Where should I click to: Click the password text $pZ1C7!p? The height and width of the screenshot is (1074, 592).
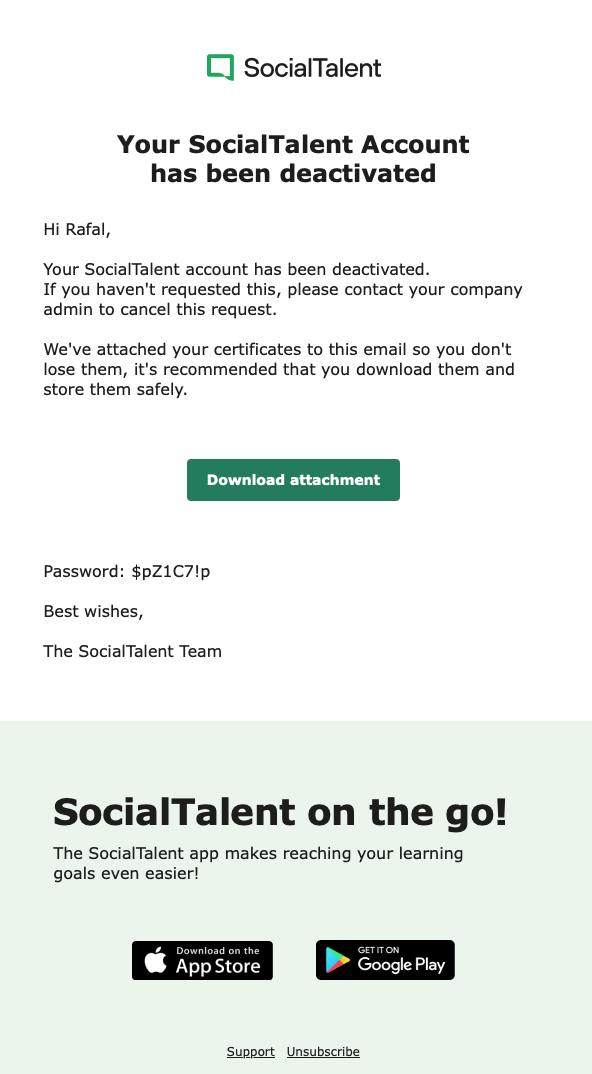[x=171, y=571]
